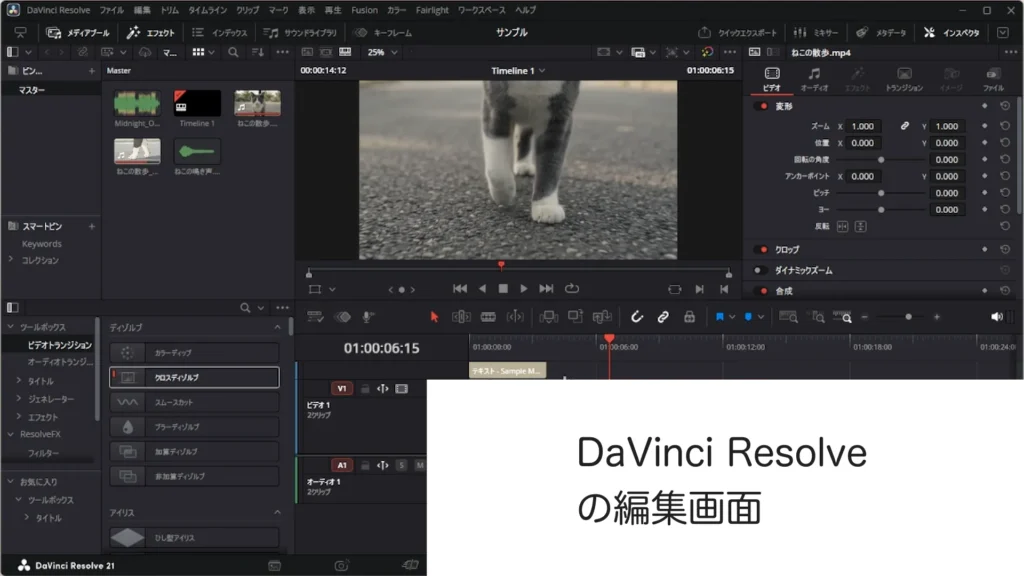Open the ファイル menu
Image resolution: width=1024 pixels, height=576 pixels.
[x=112, y=10]
